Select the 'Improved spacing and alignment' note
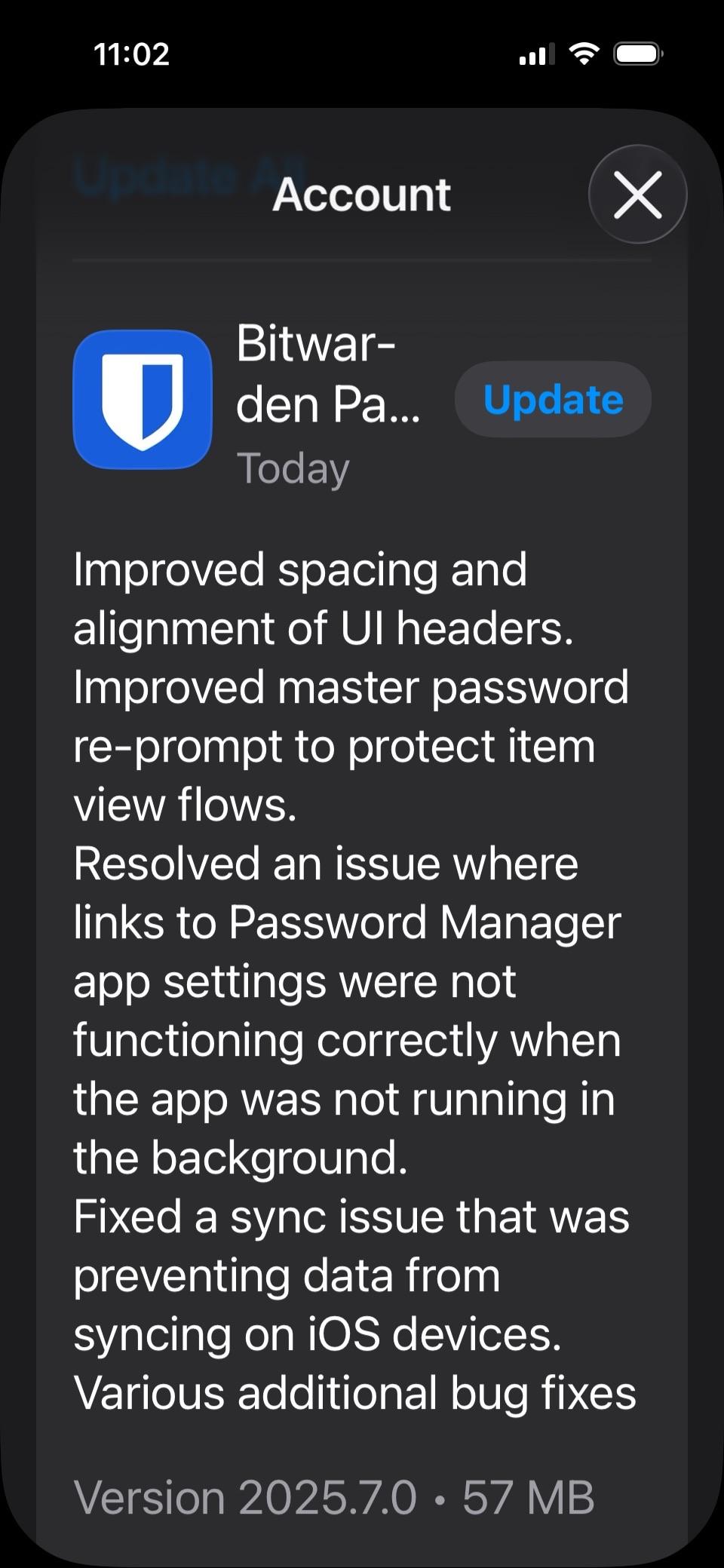This screenshot has height=1568, width=724. pyautogui.click(x=324, y=599)
